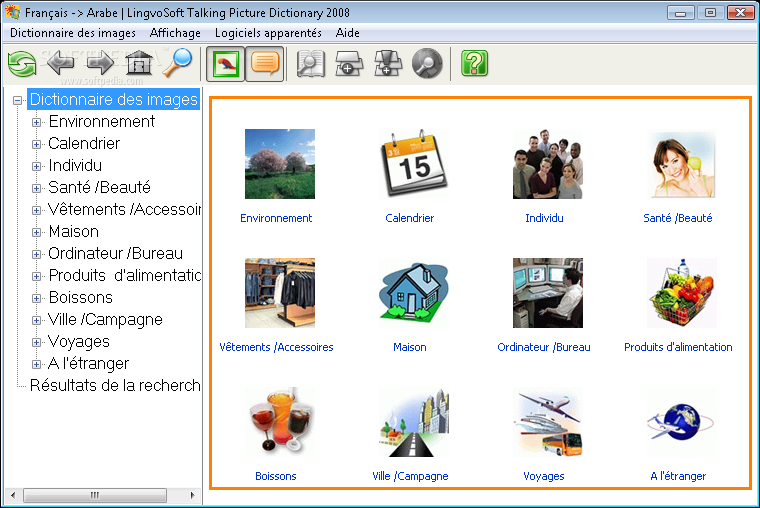Click the tree panel scrollbar right arrow
The height and width of the screenshot is (508, 760).
(x=192, y=495)
